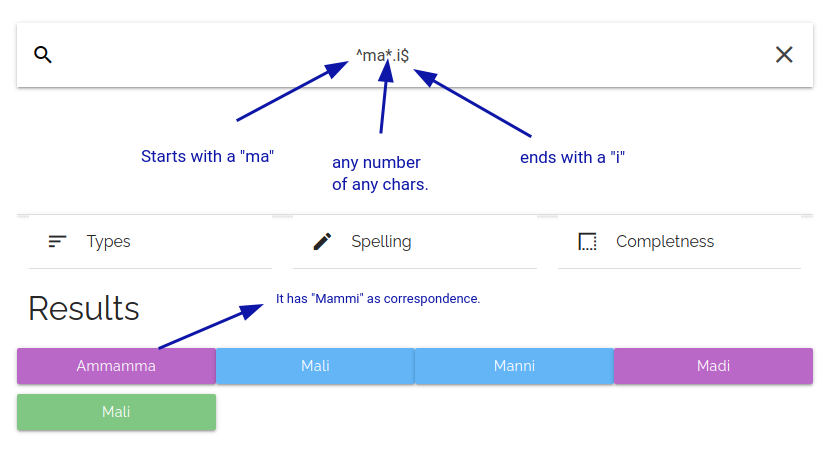Open the Completness filter label

pyautogui.click(x=665, y=241)
